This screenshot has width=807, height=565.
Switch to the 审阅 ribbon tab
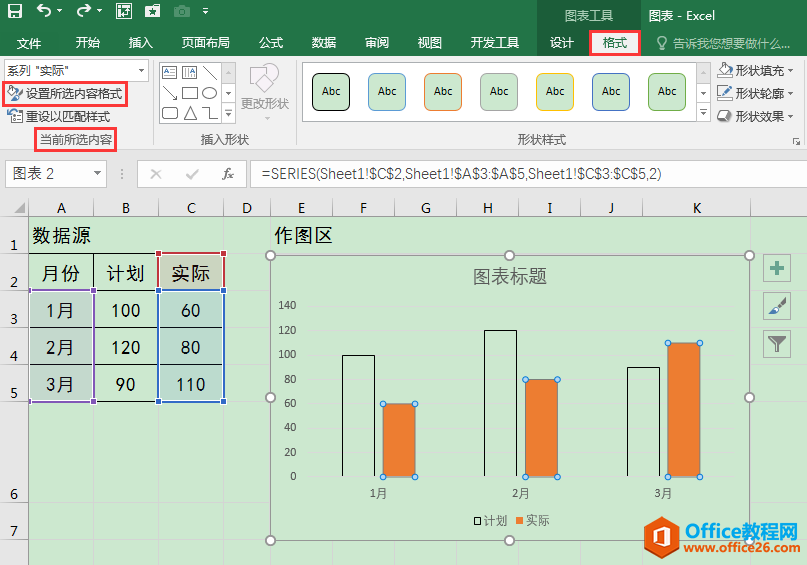377,43
